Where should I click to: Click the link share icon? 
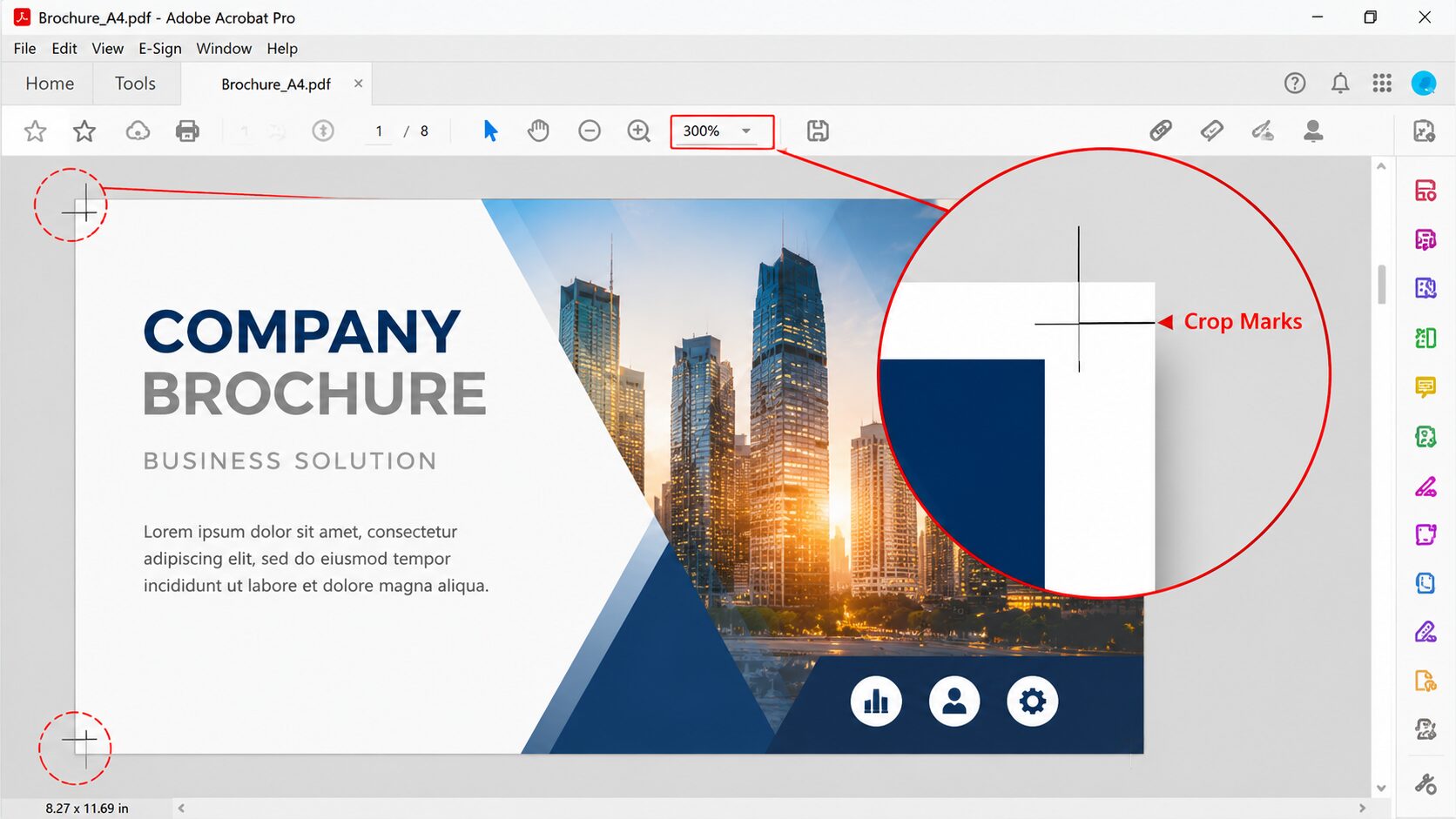click(x=1161, y=131)
